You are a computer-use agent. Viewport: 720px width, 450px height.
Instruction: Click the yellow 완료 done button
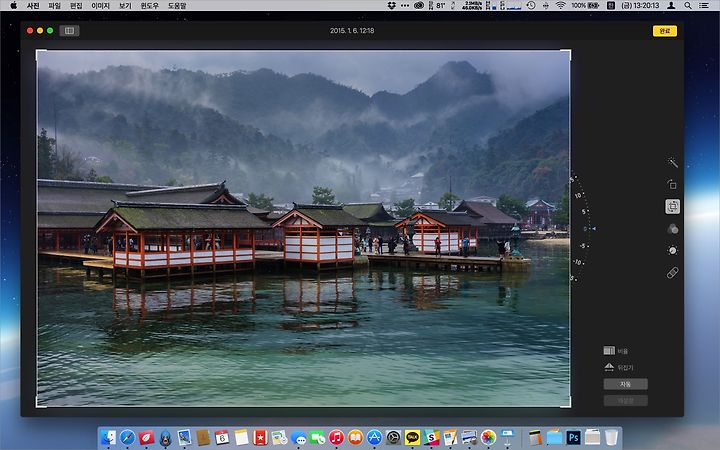point(664,31)
